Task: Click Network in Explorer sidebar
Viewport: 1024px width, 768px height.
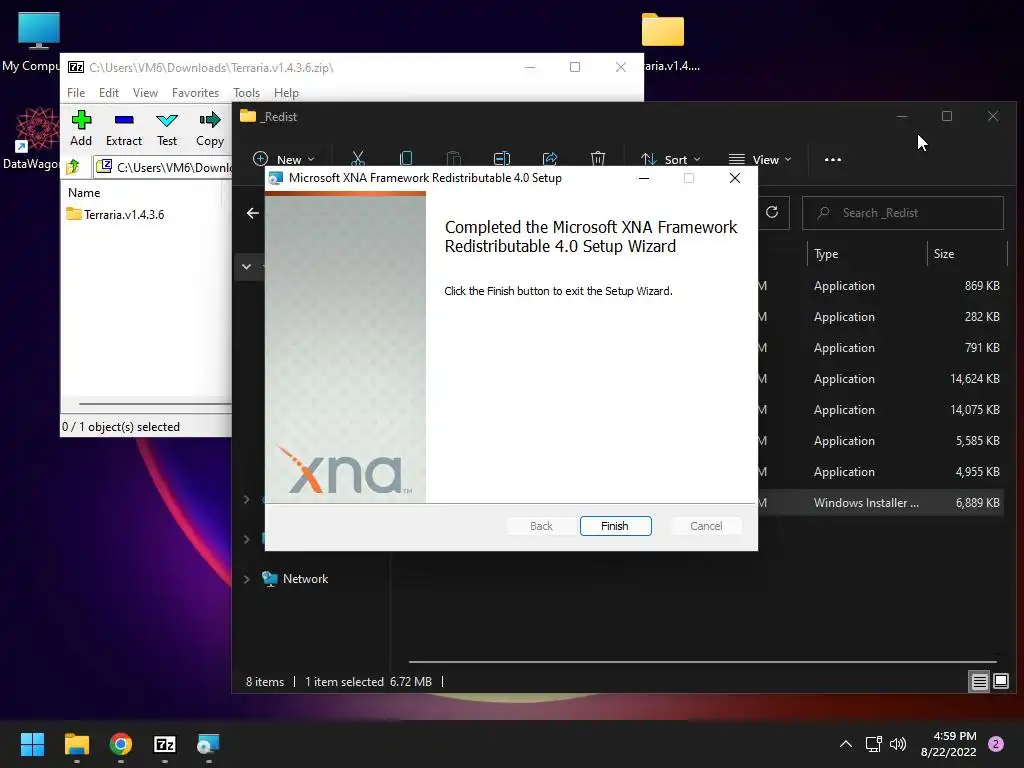Action: pyautogui.click(x=305, y=579)
